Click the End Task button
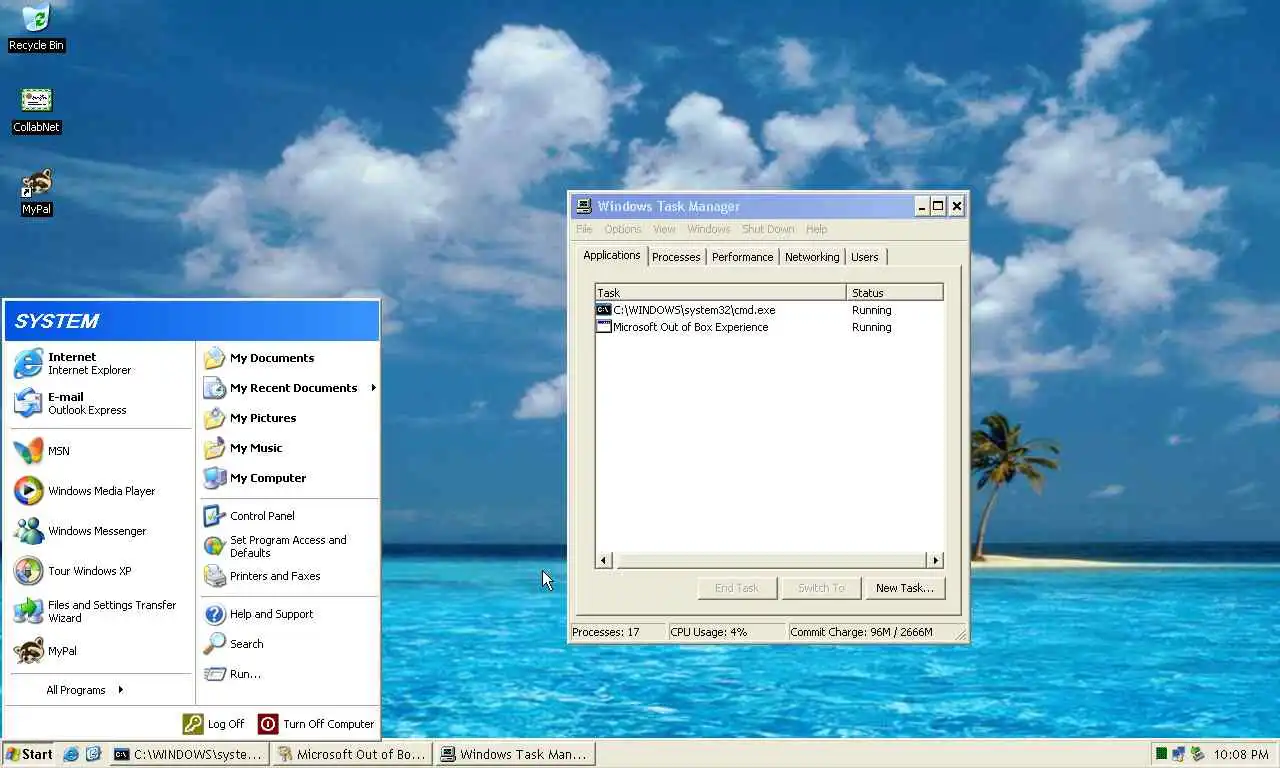Screen dimensions: 1280x768 tap(737, 588)
